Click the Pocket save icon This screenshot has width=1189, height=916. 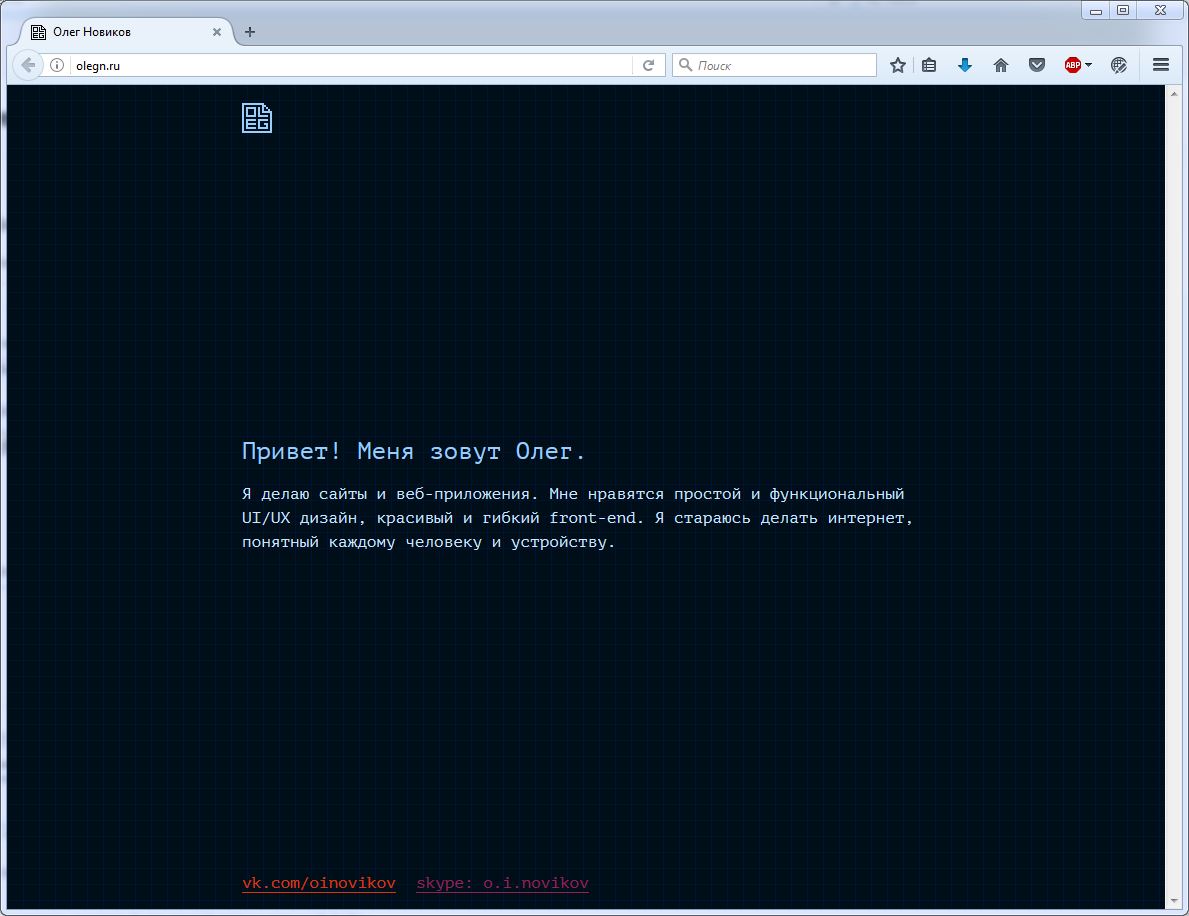(x=1037, y=65)
